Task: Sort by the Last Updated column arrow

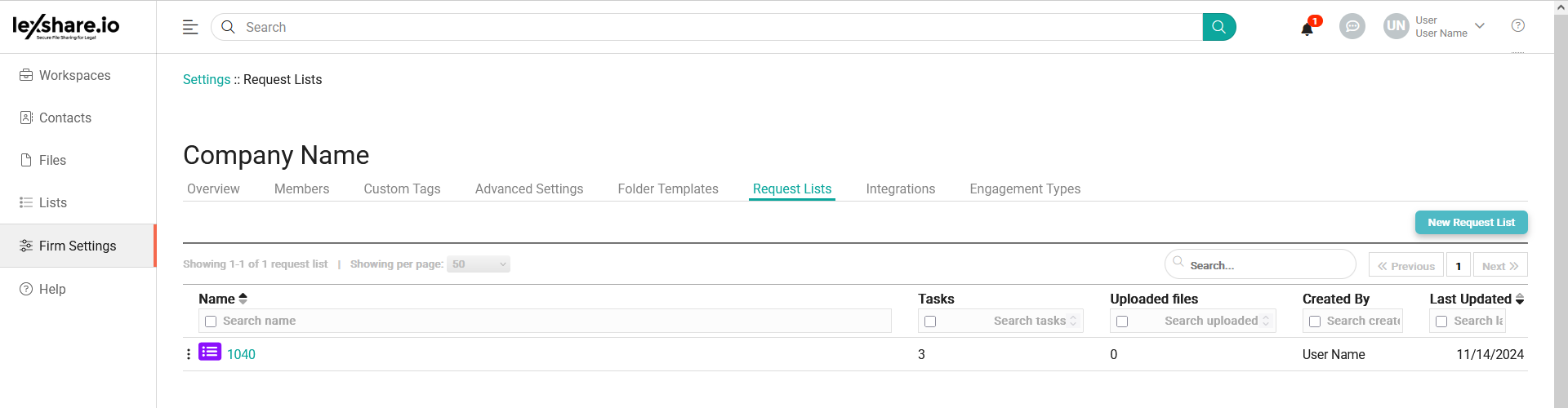Action: (1520, 299)
